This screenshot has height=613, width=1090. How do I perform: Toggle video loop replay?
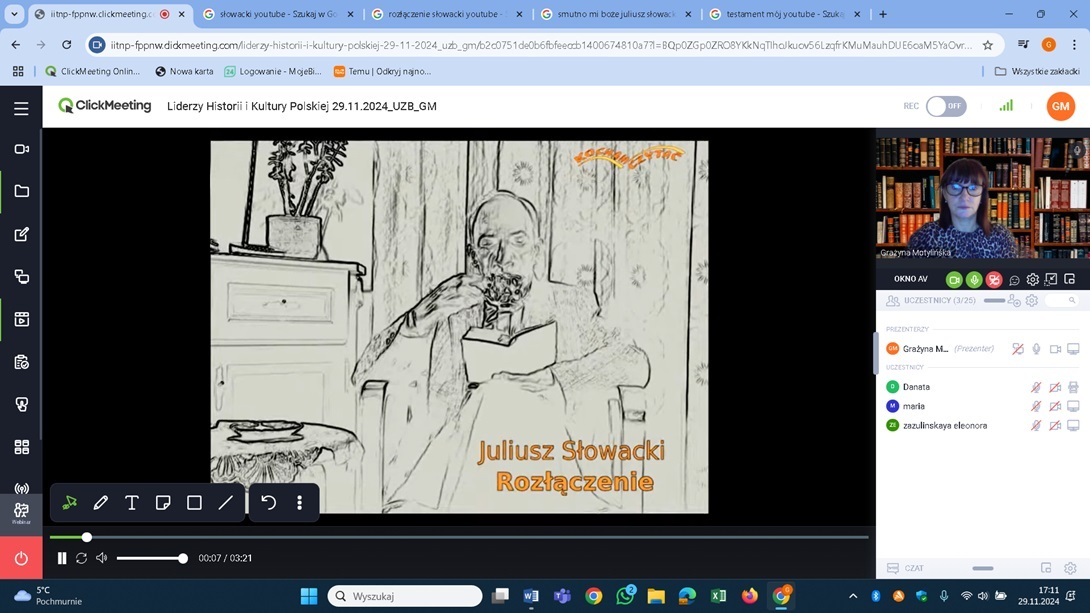[x=81, y=558]
